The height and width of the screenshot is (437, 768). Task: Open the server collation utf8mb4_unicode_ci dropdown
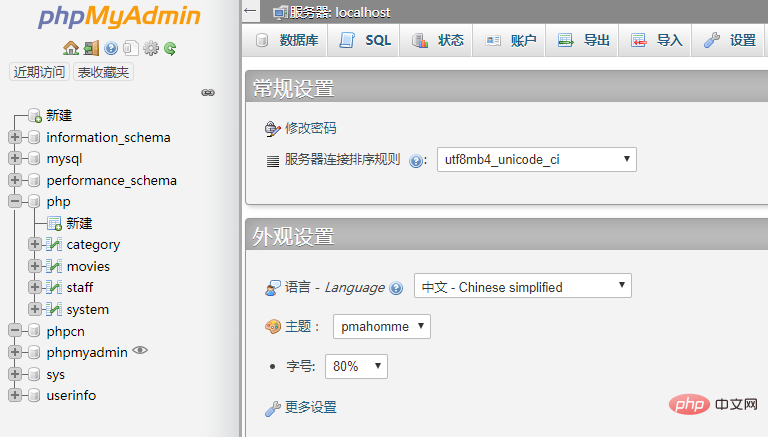537,159
